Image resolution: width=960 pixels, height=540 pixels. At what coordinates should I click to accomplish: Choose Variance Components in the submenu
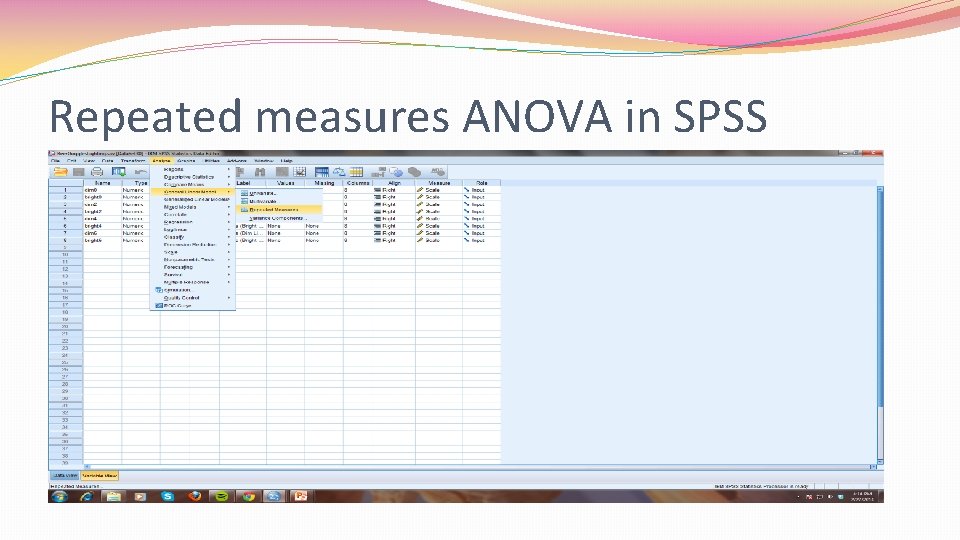[279, 218]
